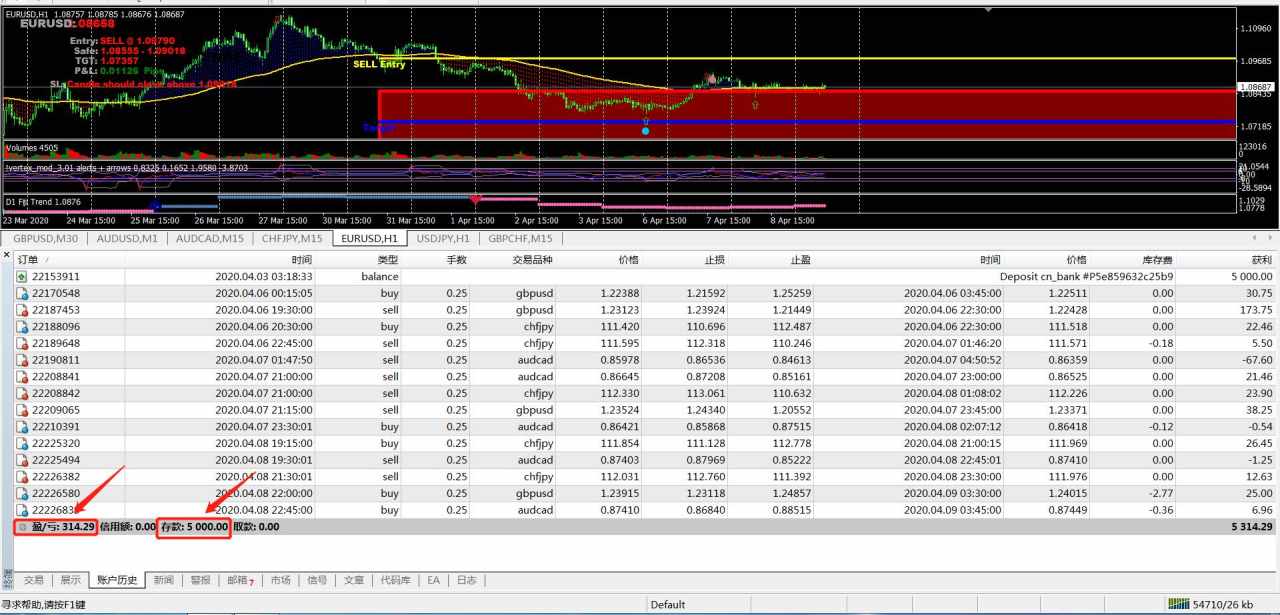This screenshot has width=1280, height=615.
Task: Click the 信用额: 0.00 summary text
Action: pyautogui.click(x=128, y=527)
